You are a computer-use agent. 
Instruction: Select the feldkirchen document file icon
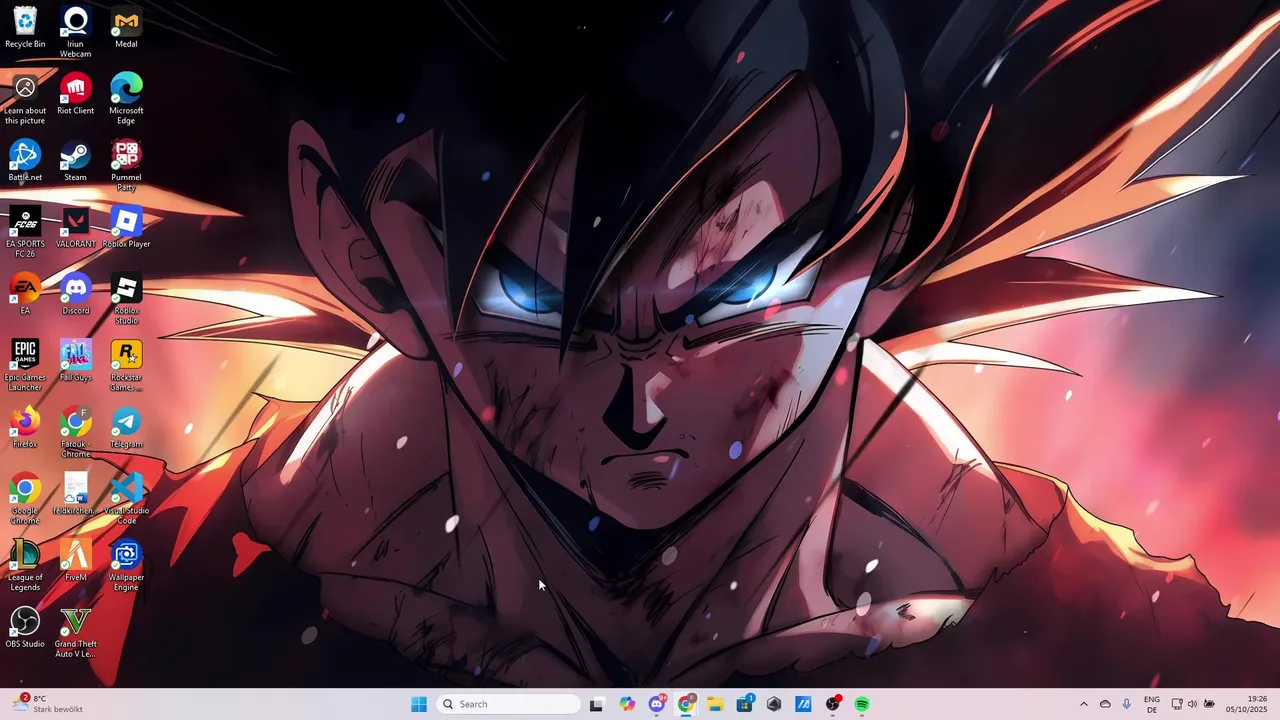point(75,494)
